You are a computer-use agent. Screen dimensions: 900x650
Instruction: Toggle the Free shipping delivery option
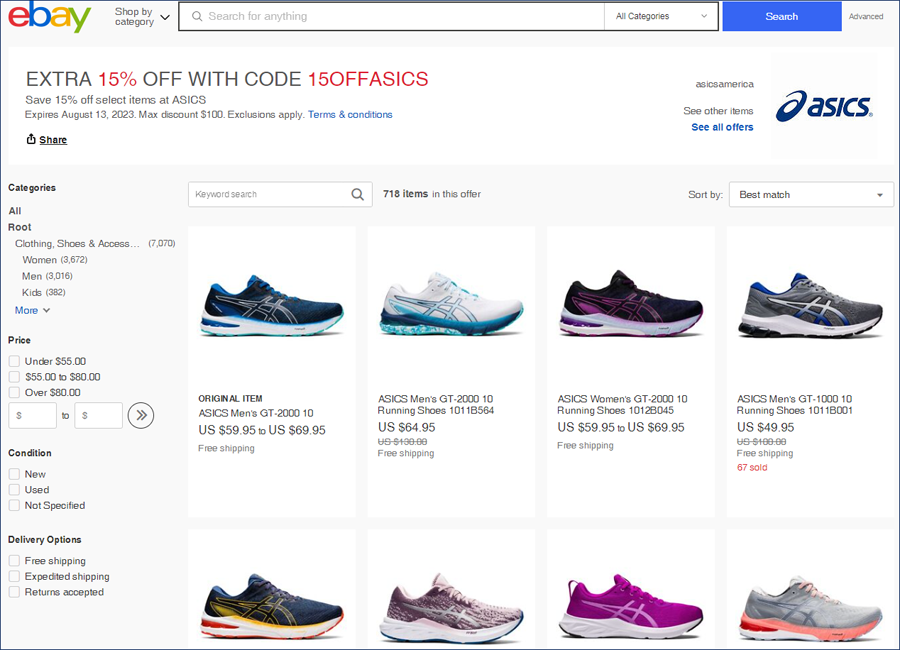click(x=14, y=560)
